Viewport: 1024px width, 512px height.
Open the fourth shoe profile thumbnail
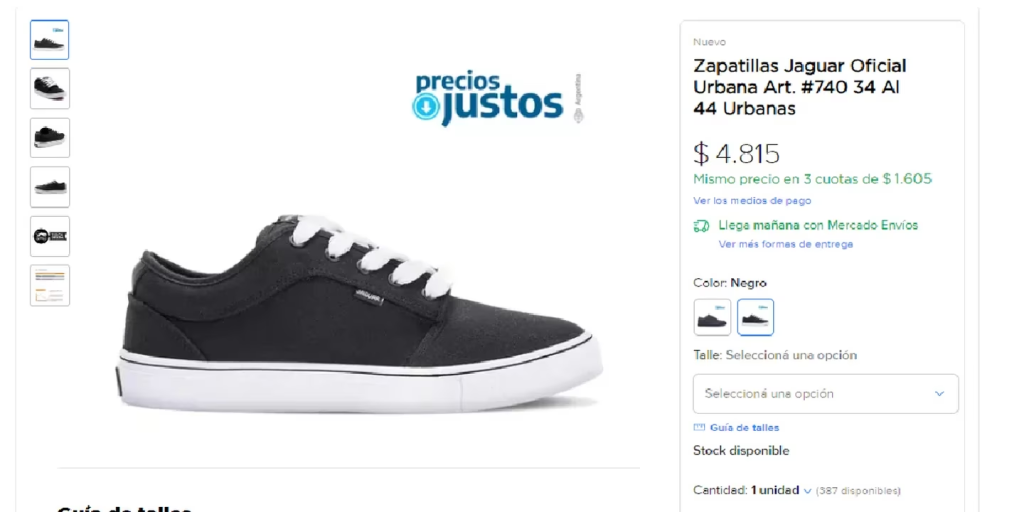[x=50, y=187]
